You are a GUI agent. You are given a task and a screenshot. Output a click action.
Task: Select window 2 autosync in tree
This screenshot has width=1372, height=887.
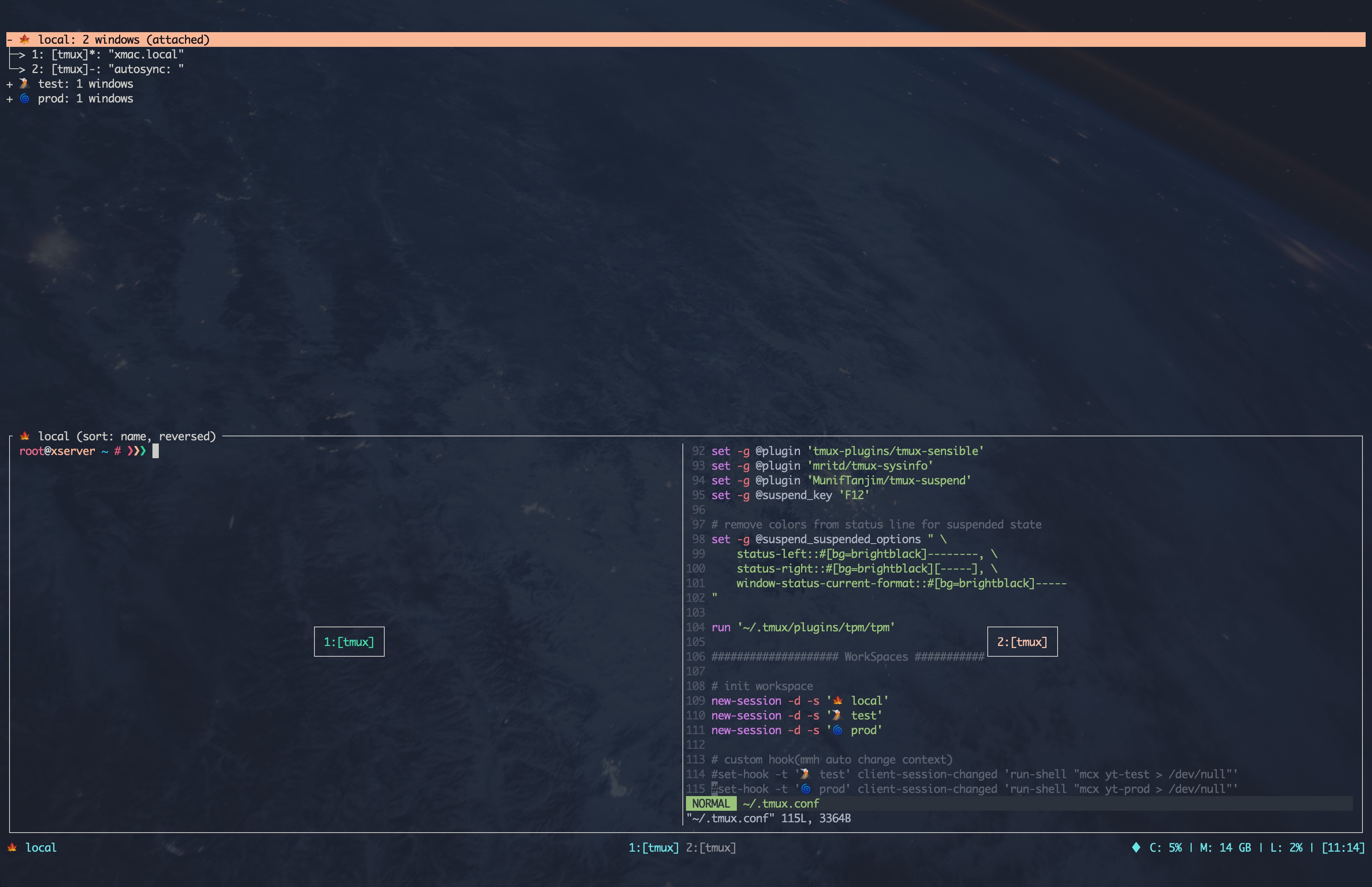tap(107, 69)
